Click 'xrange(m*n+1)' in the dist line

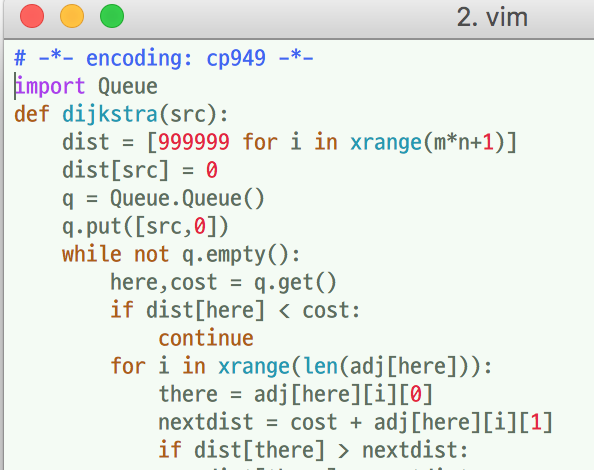coord(428,143)
